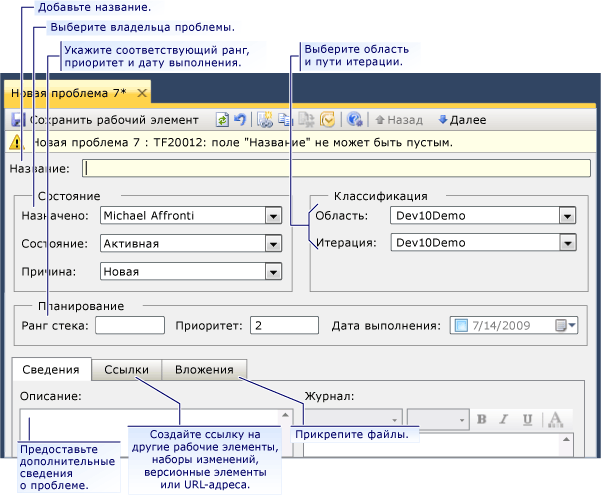Switch to the Ссылки tab

tap(126, 370)
